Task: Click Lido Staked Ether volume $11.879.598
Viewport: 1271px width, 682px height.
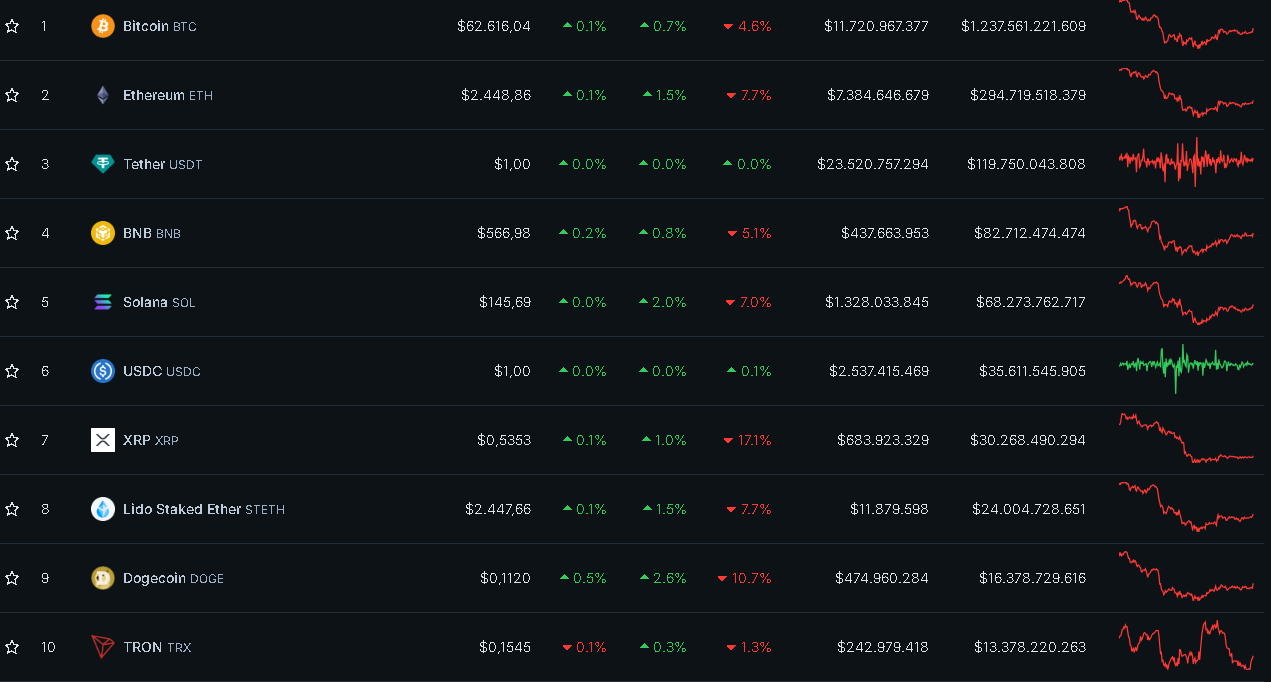Action: coord(889,509)
